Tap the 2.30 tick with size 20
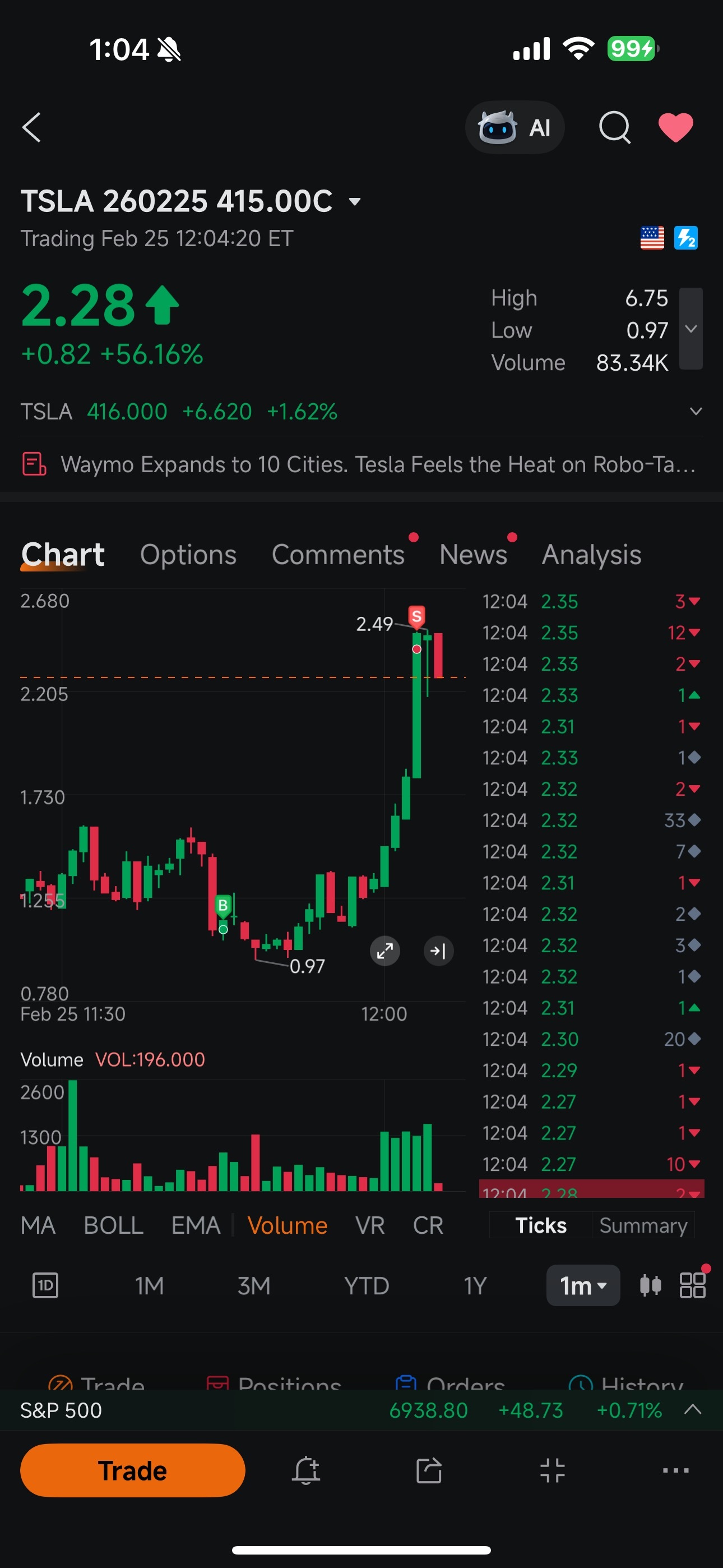Image resolution: width=723 pixels, height=1568 pixels. pos(591,1039)
